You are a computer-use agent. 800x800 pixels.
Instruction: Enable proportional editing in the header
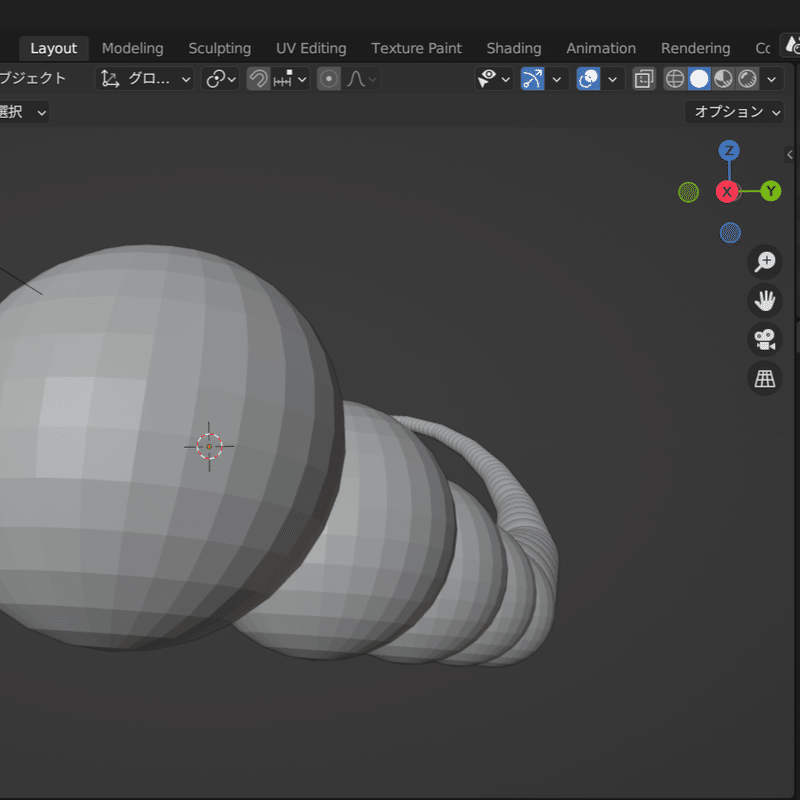pyautogui.click(x=328, y=79)
